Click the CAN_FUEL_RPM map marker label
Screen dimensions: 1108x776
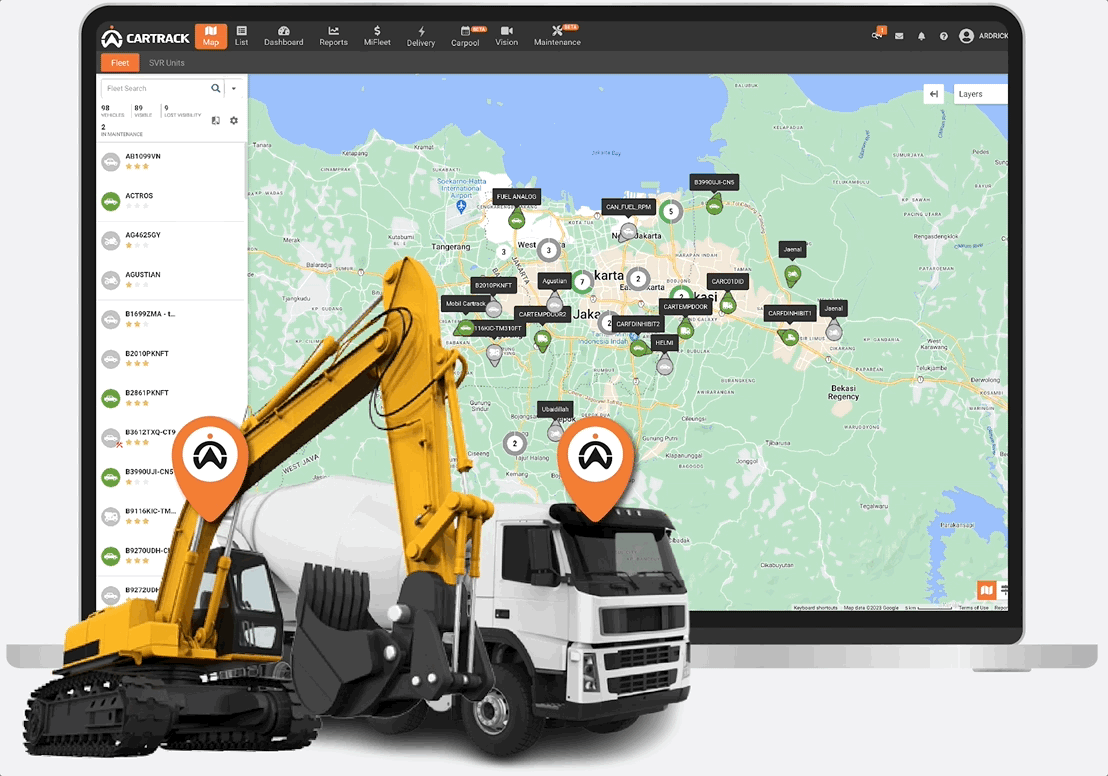pyautogui.click(x=628, y=207)
